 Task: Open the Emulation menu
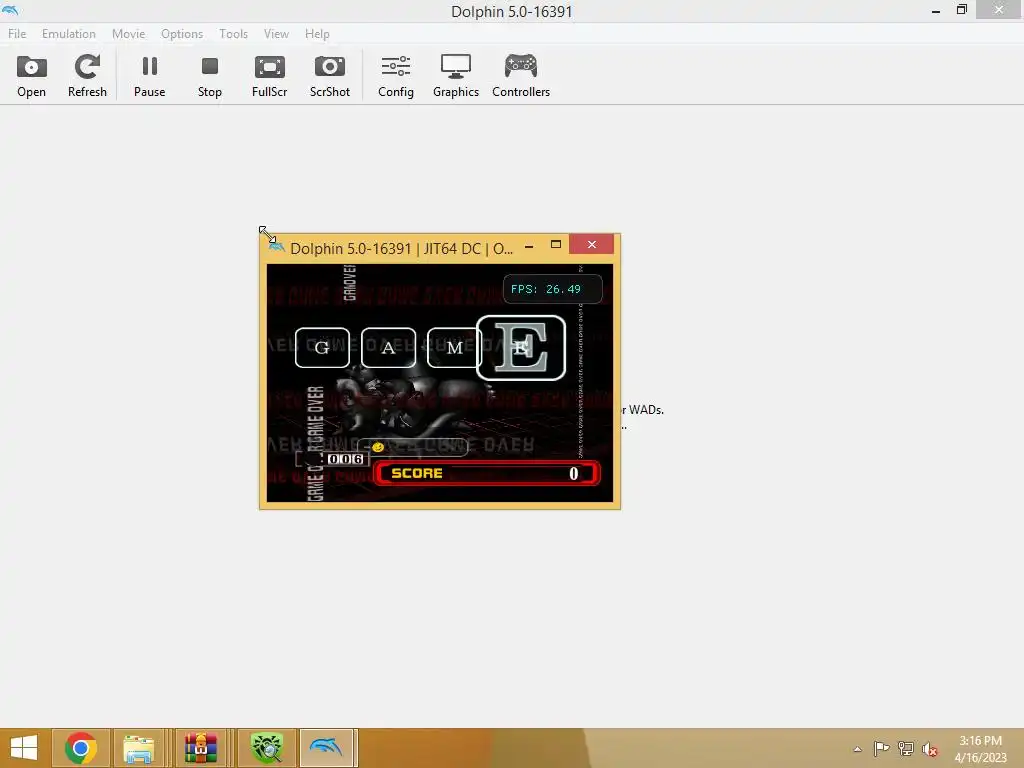(x=69, y=34)
